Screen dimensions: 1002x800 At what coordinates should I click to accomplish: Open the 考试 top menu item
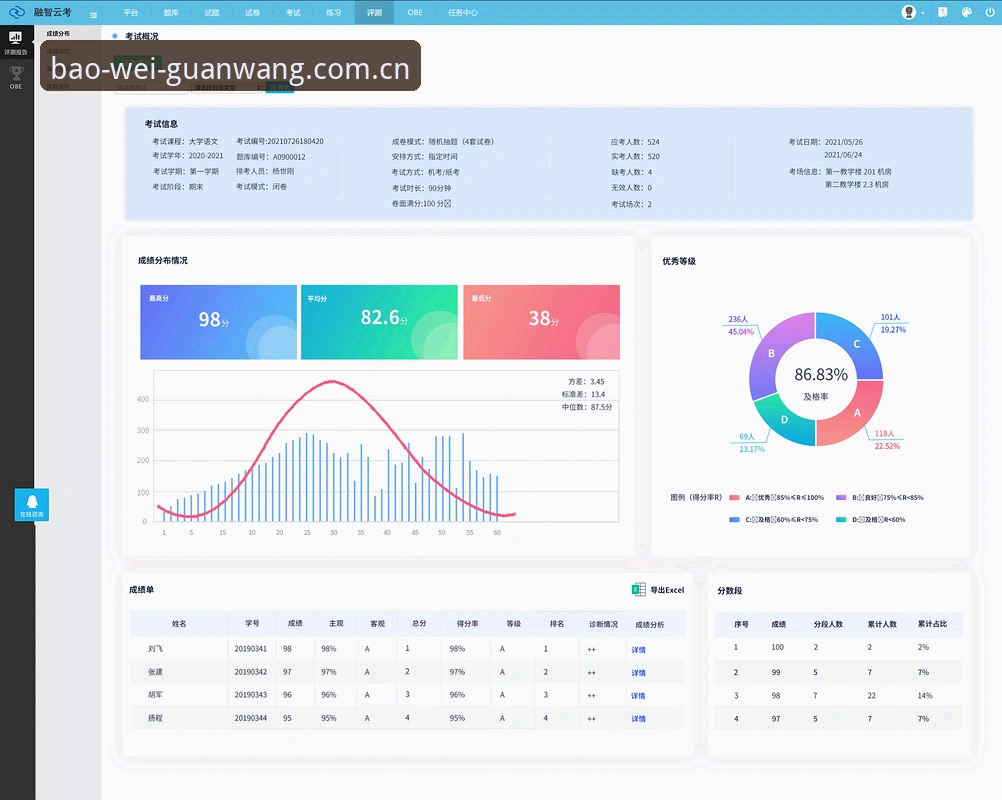[293, 12]
